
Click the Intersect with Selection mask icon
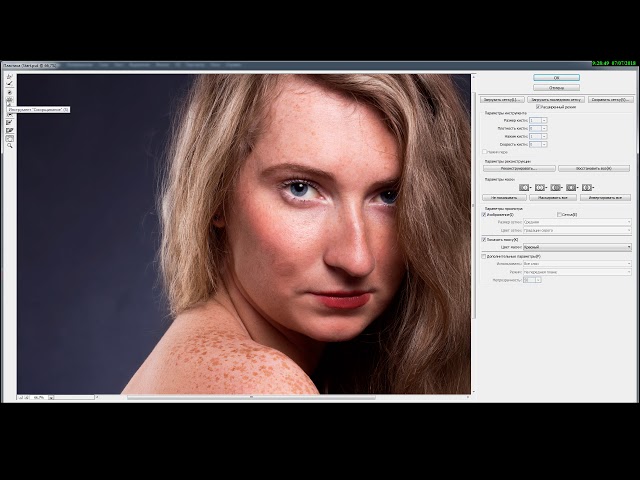(x=571, y=187)
